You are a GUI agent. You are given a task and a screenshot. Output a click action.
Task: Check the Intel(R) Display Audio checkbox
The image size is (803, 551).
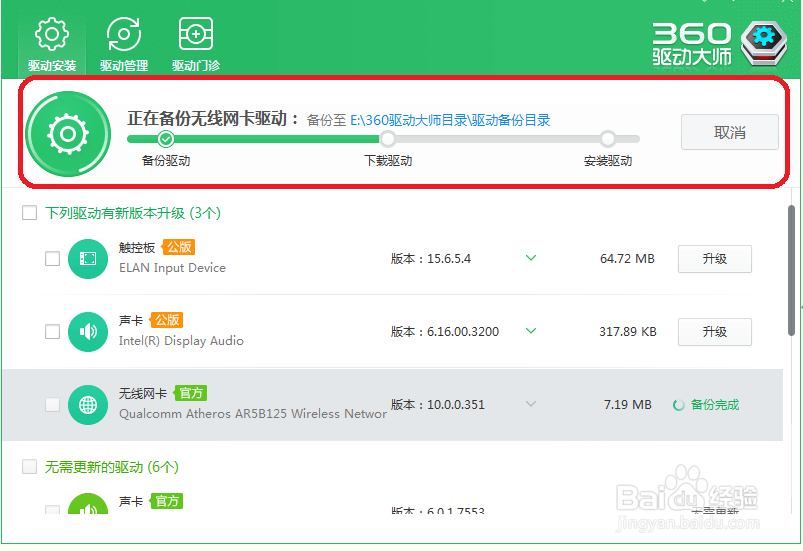click(x=52, y=331)
